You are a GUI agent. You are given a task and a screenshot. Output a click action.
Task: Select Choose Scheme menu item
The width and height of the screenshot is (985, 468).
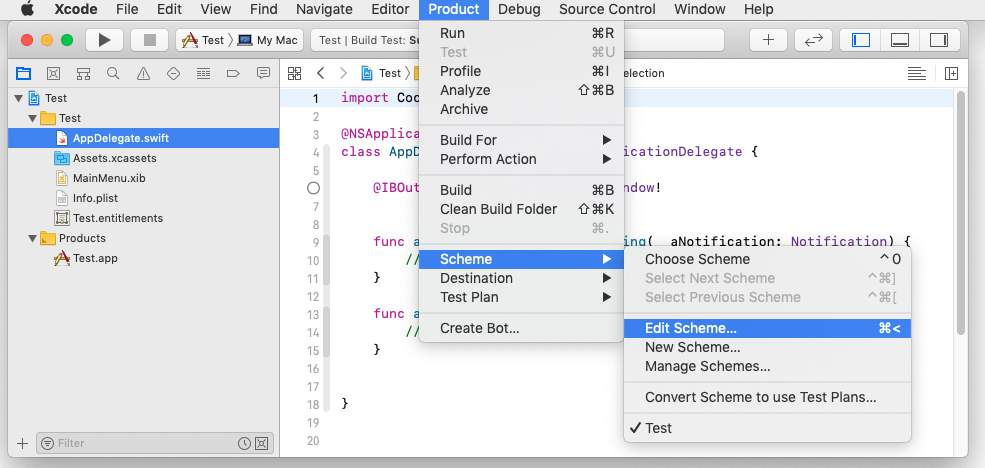pos(767,259)
